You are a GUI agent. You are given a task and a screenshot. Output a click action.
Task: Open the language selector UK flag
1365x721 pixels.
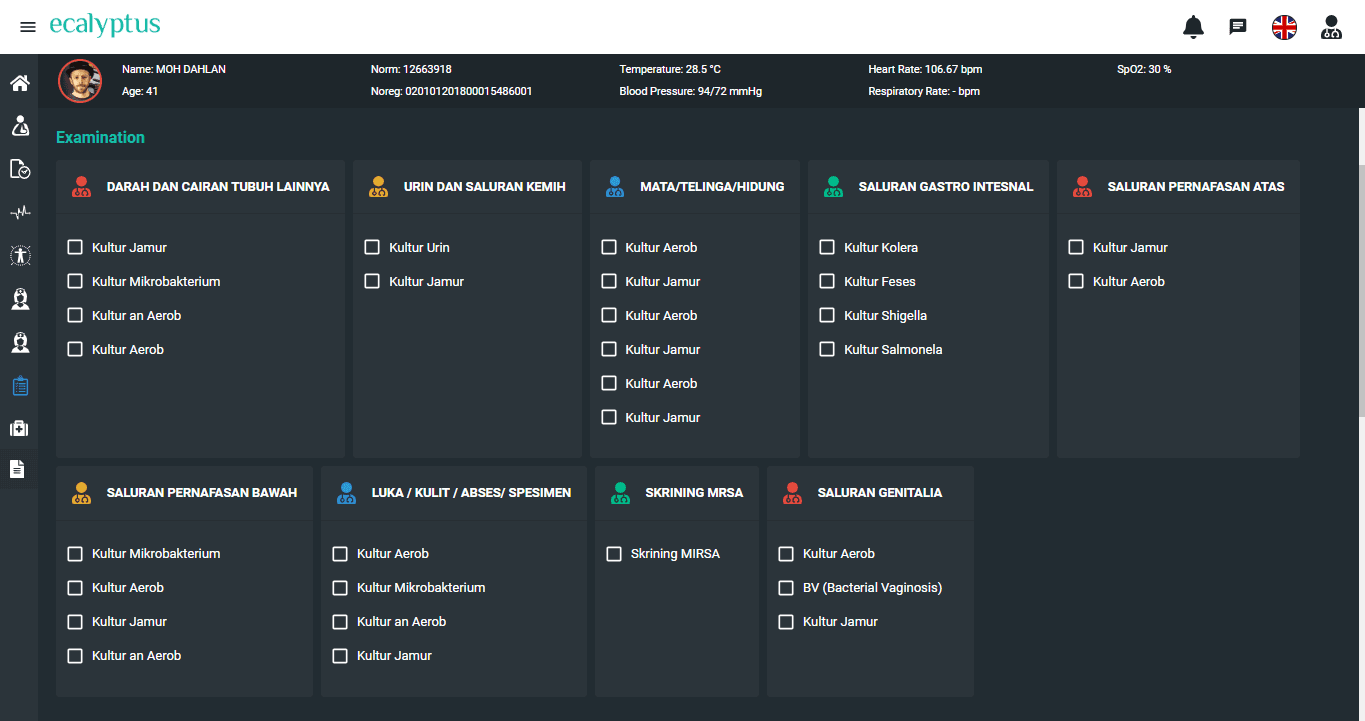coord(1284,27)
